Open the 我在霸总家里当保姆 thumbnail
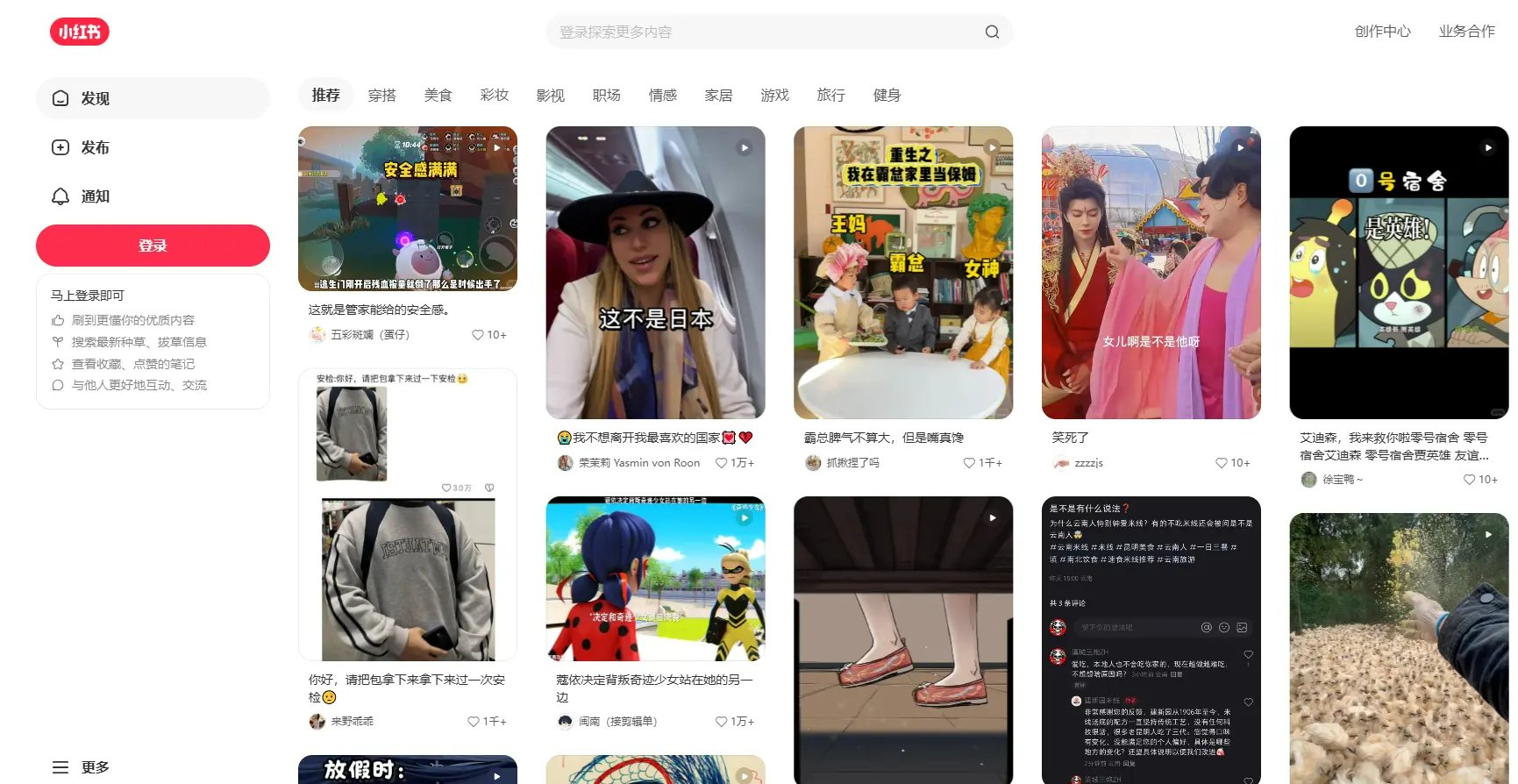This screenshot has height=784, width=1518. (x=903, y=273)
